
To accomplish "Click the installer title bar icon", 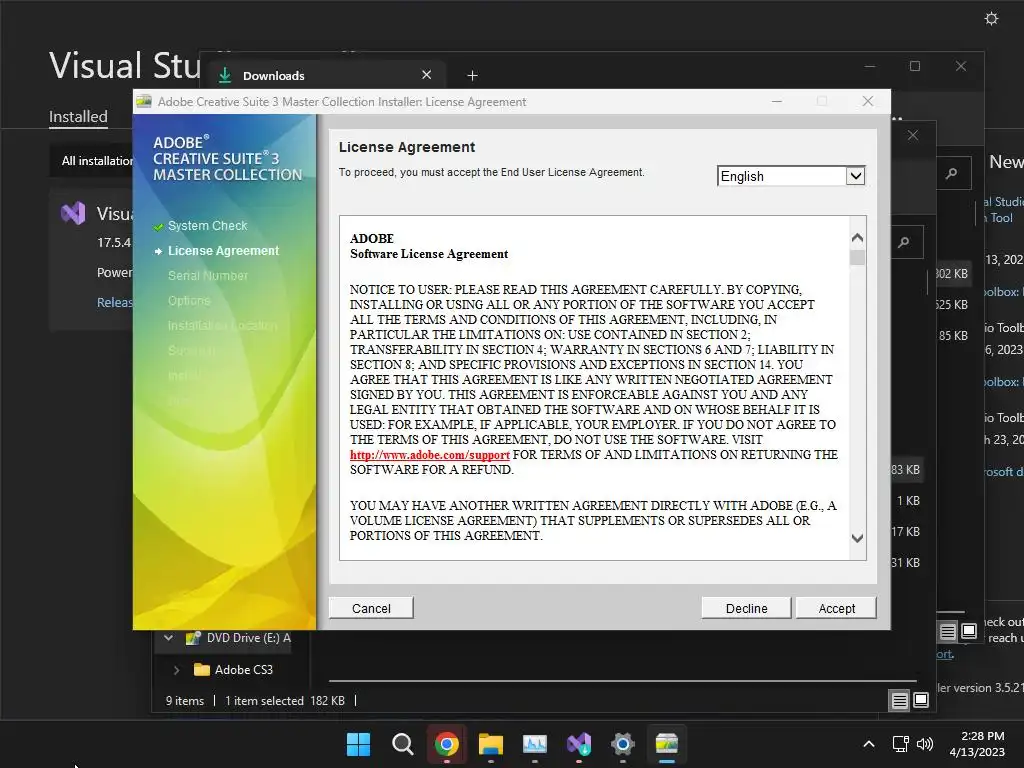I will tap(144, 101).
